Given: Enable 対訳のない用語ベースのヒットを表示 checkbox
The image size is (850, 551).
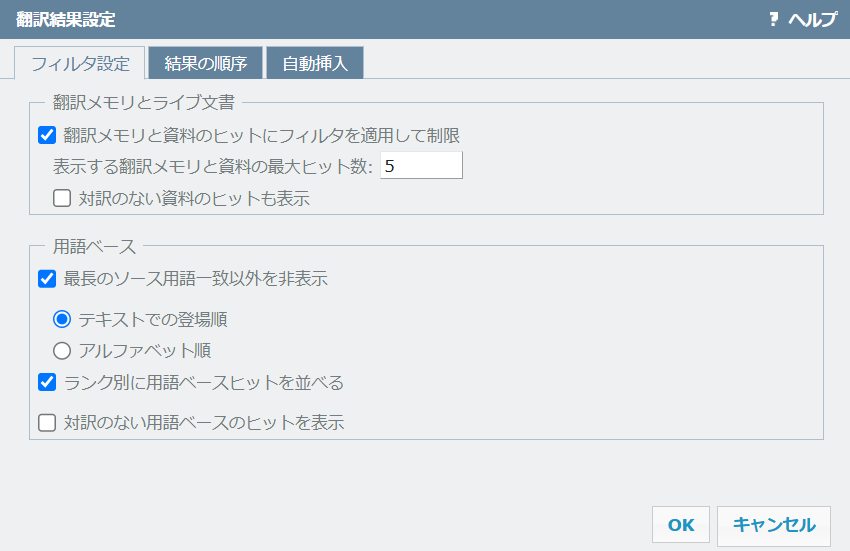Looking at the screenshot, I should click(47, 423).
